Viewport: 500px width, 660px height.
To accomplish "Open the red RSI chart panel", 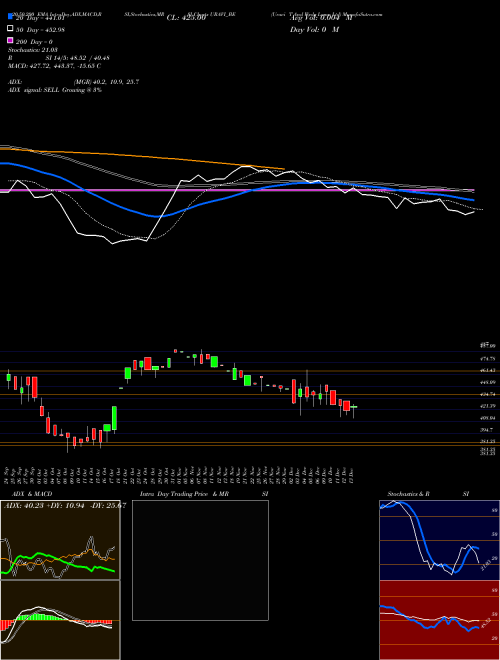I will (x=439, y=620).
